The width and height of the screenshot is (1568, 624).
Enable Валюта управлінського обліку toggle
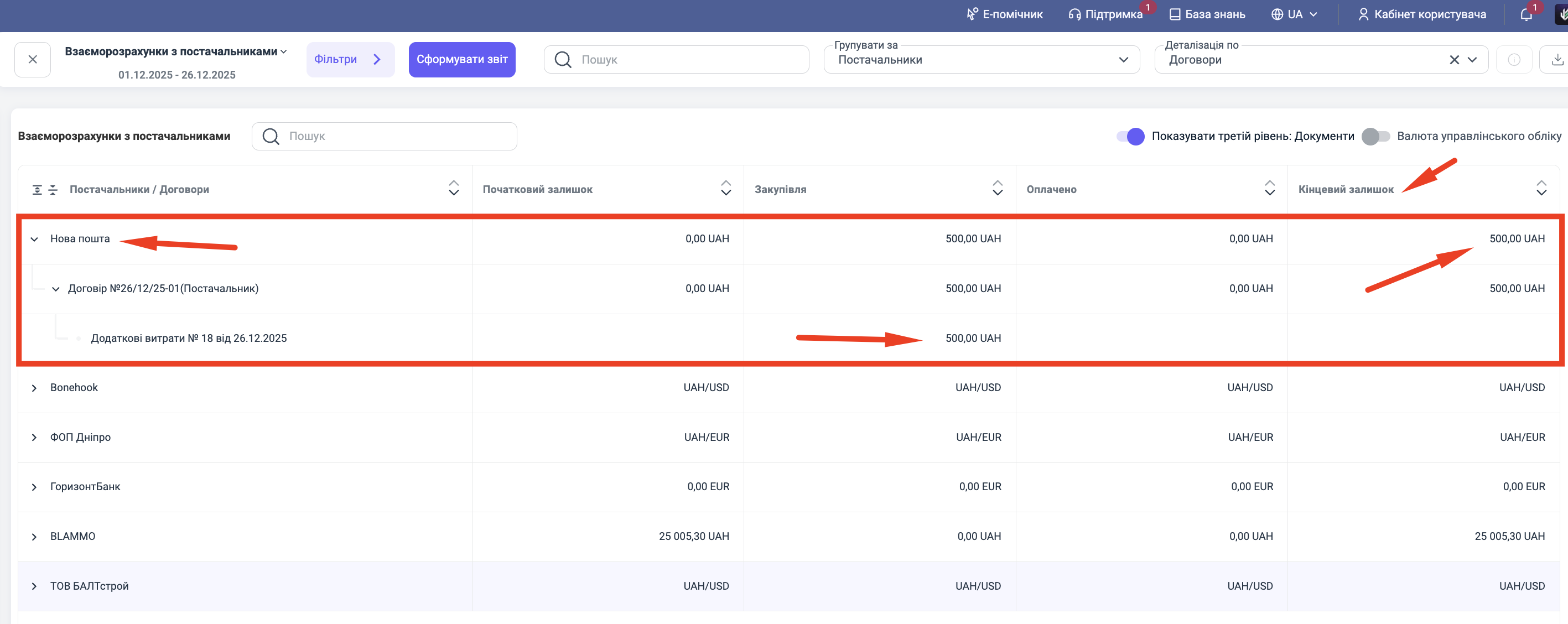(1375, 137)
